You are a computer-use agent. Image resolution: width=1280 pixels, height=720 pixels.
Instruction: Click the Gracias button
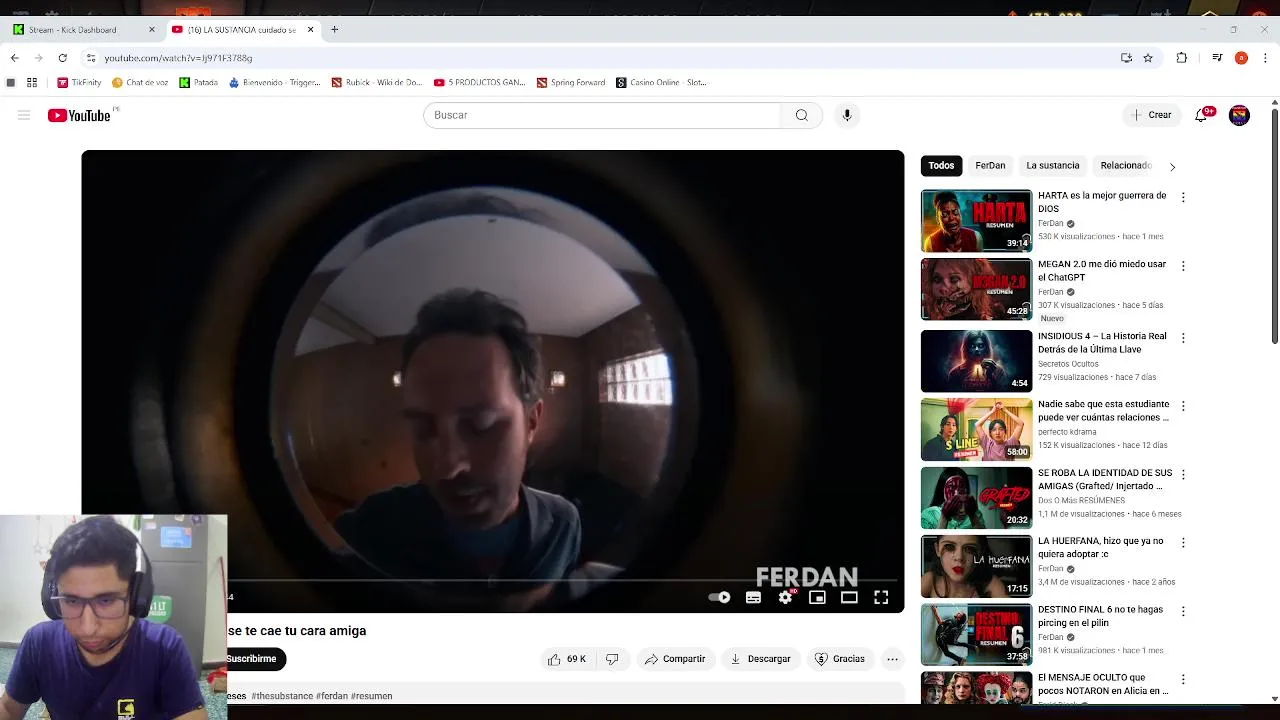[840, 659]
